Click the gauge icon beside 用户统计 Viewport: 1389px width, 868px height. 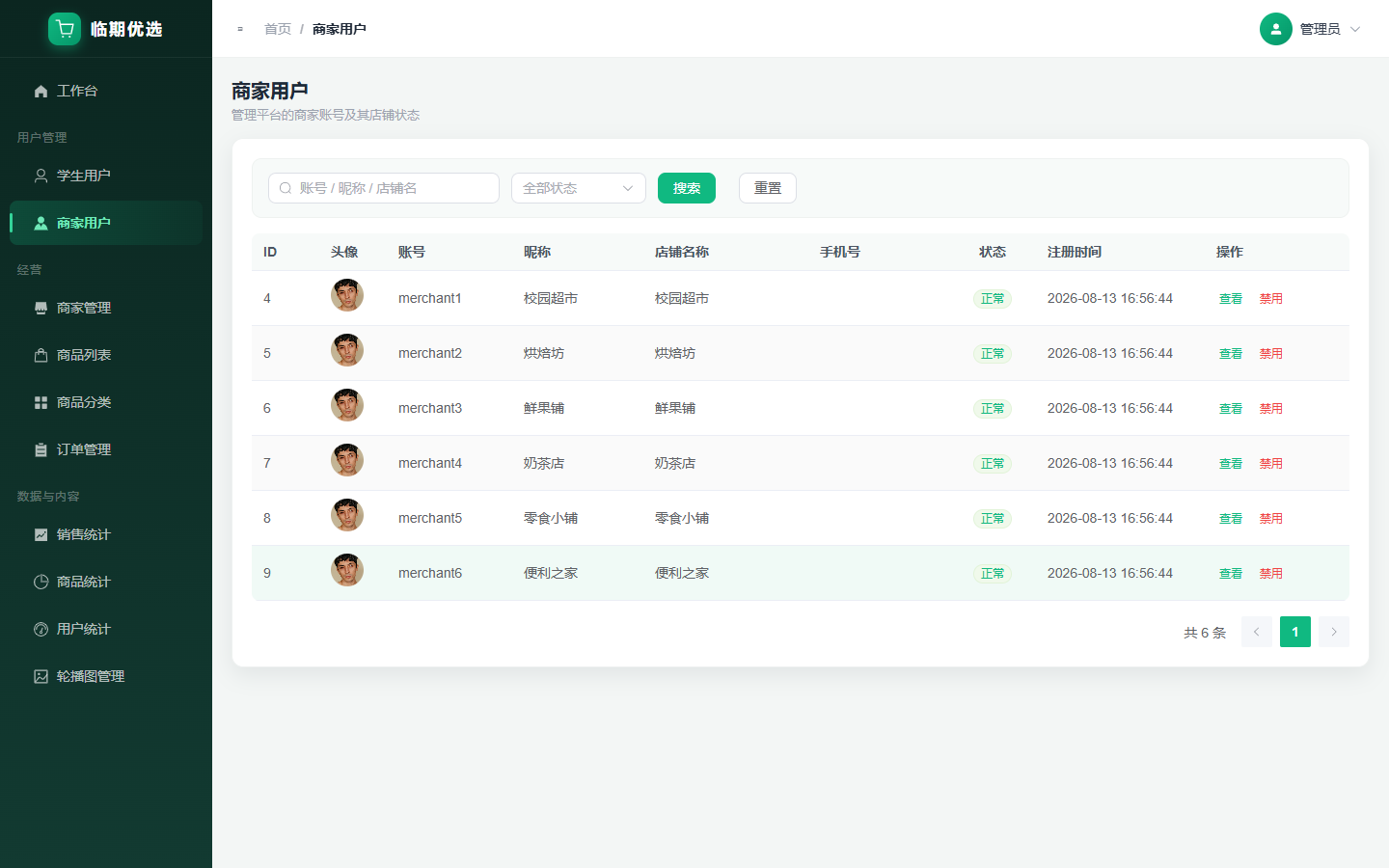[41, 629]
